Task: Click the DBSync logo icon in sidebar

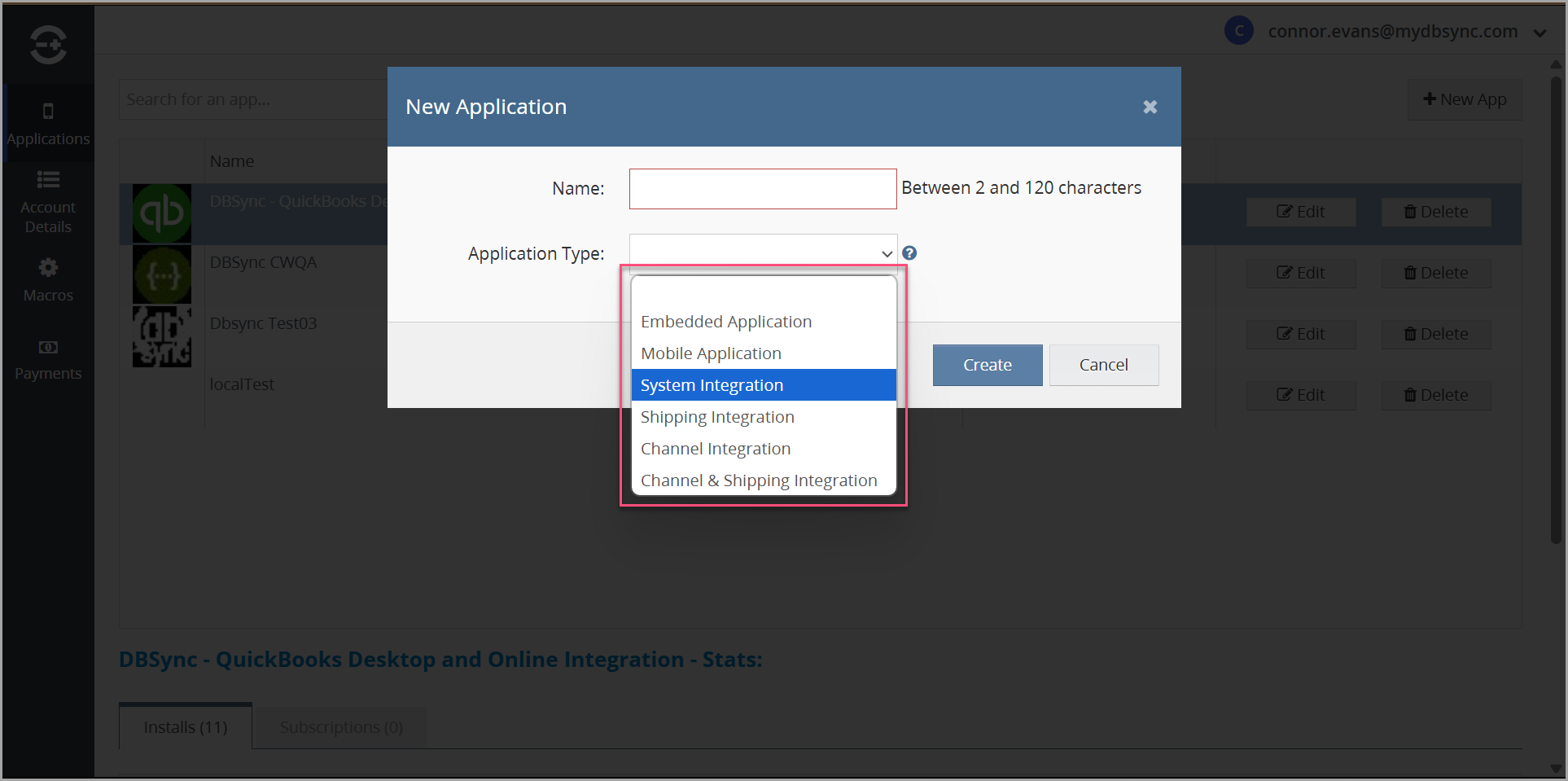Action: click(48, 44)
